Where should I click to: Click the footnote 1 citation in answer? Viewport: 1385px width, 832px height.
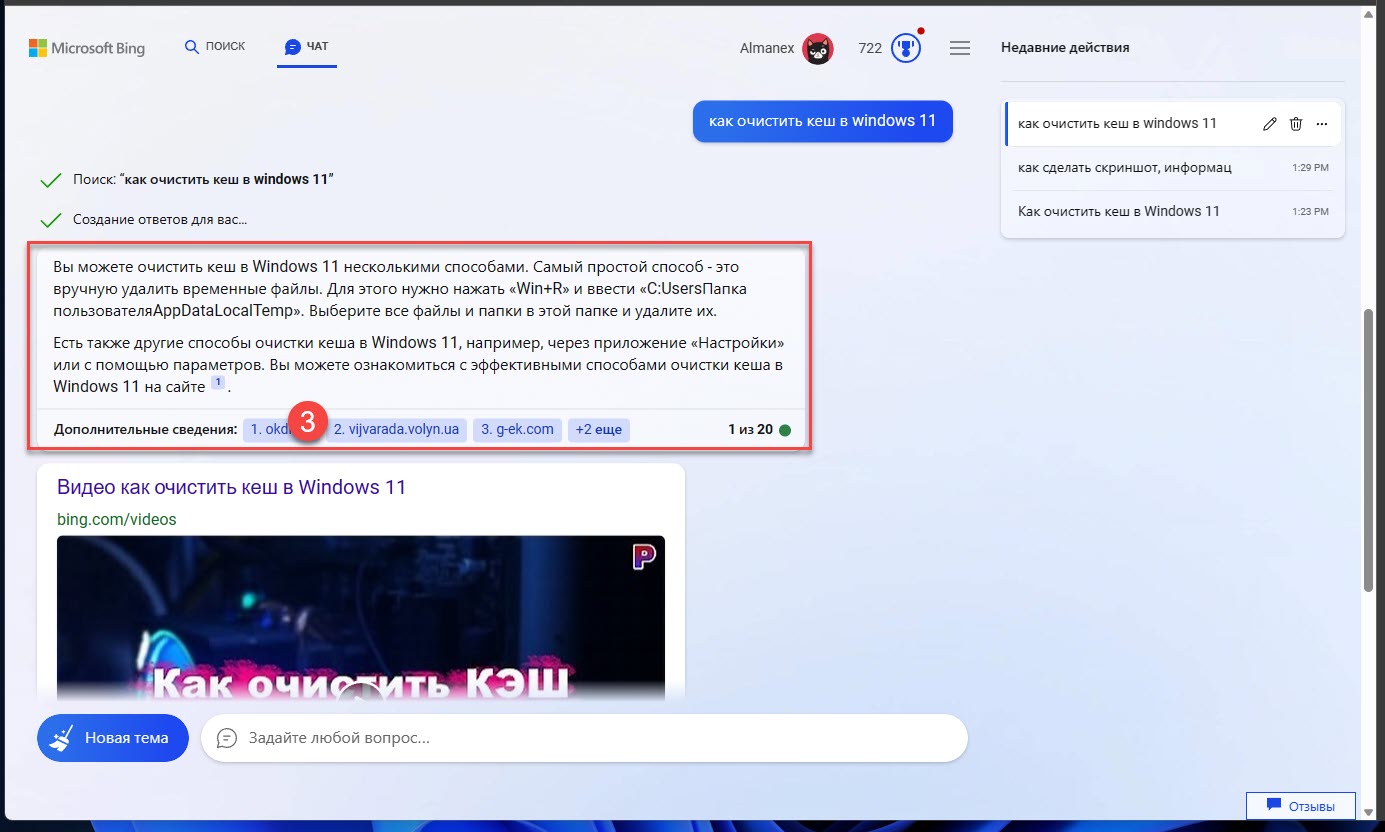point(217,384)
